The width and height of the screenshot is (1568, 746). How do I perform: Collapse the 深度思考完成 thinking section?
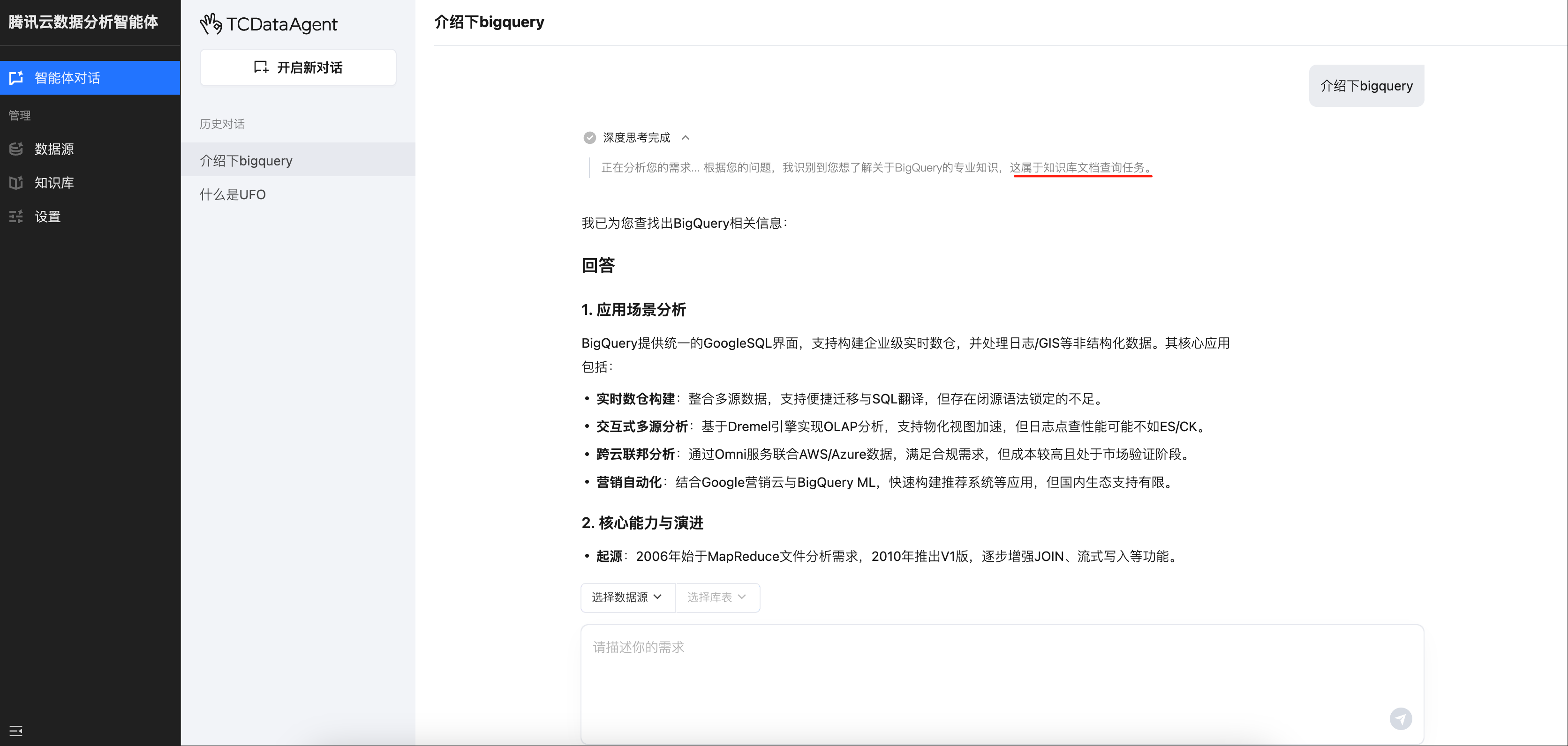click(x=686, y=137)
